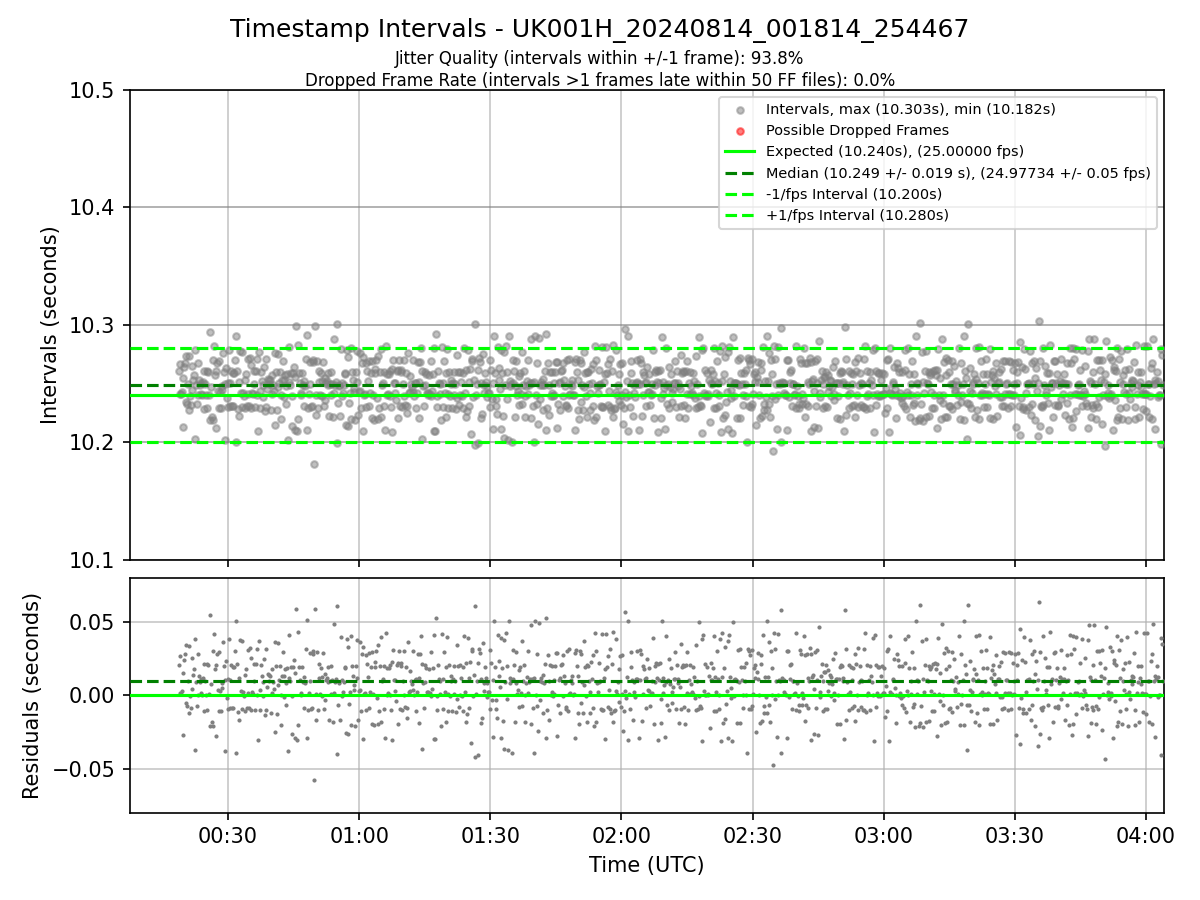Click the lowest outlier point in intervals plot

(x=314, y=464)
